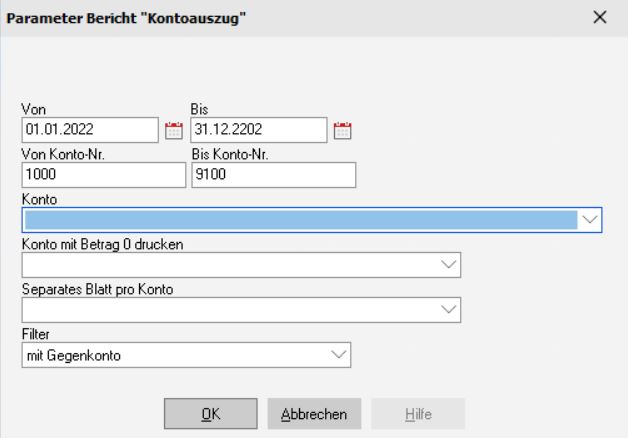Click the Abbrechen button
Image resolution: width=628 pixels, height=438 pixels.
click(x=314, y=412)
